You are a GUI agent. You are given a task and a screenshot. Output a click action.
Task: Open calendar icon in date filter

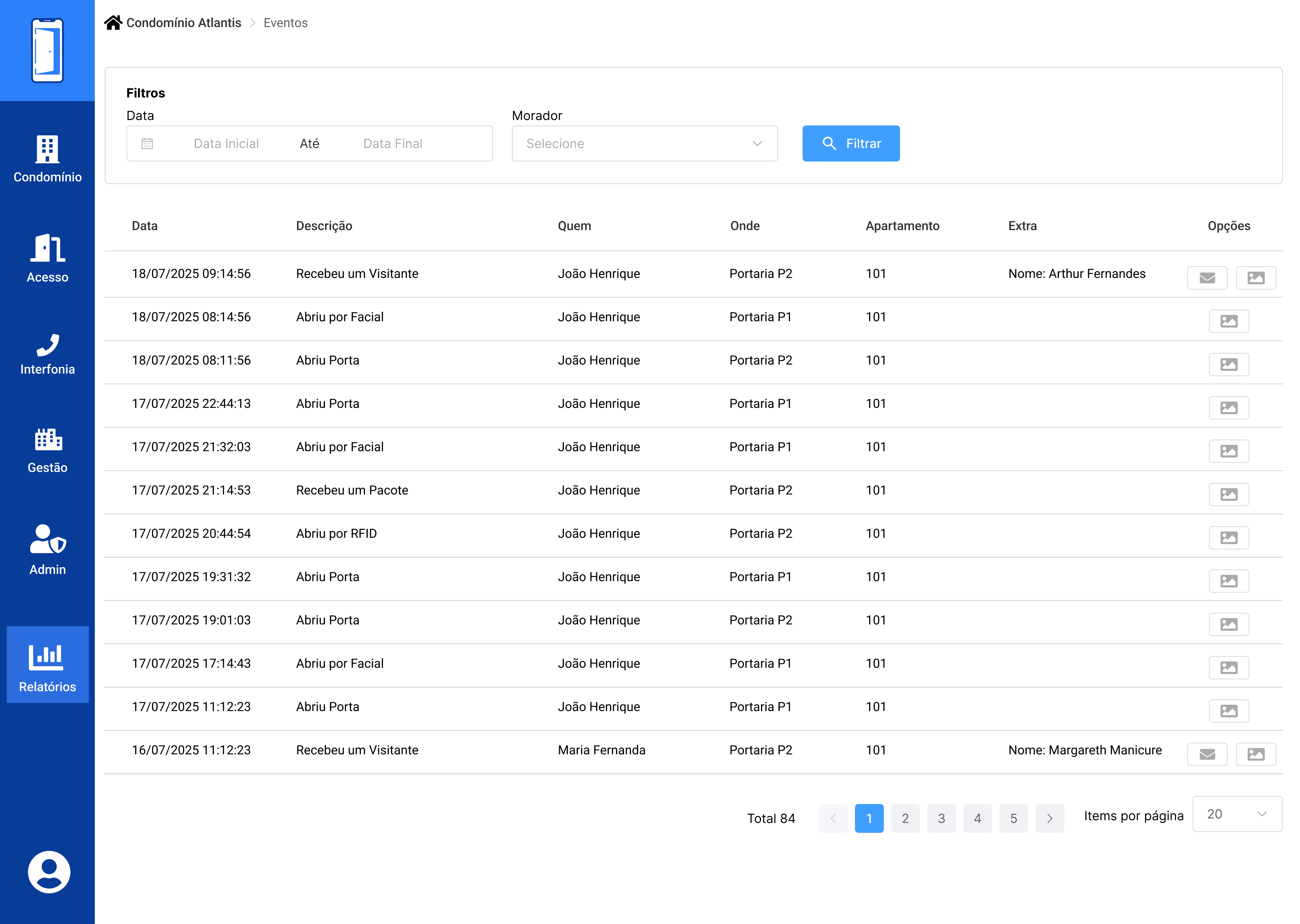click(147, 143)
